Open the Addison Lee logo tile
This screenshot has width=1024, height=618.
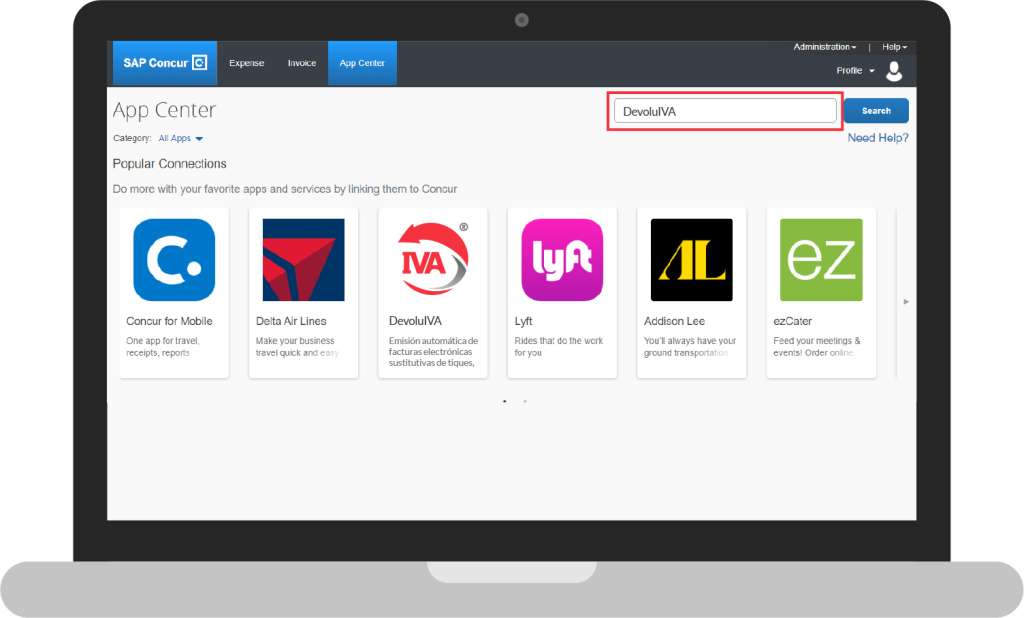tap(692, 260)
